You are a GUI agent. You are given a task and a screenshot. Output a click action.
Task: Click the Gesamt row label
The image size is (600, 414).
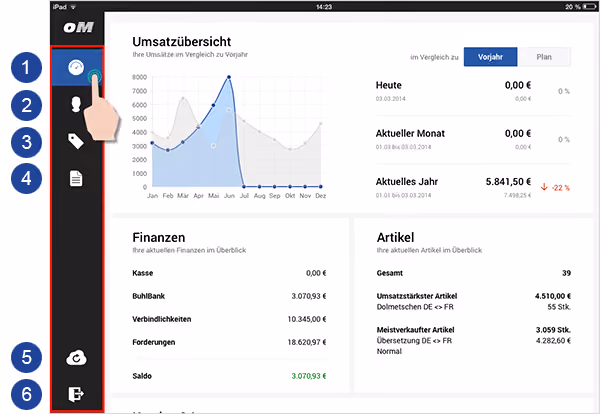pyautogui.click(x=390, y=273)
